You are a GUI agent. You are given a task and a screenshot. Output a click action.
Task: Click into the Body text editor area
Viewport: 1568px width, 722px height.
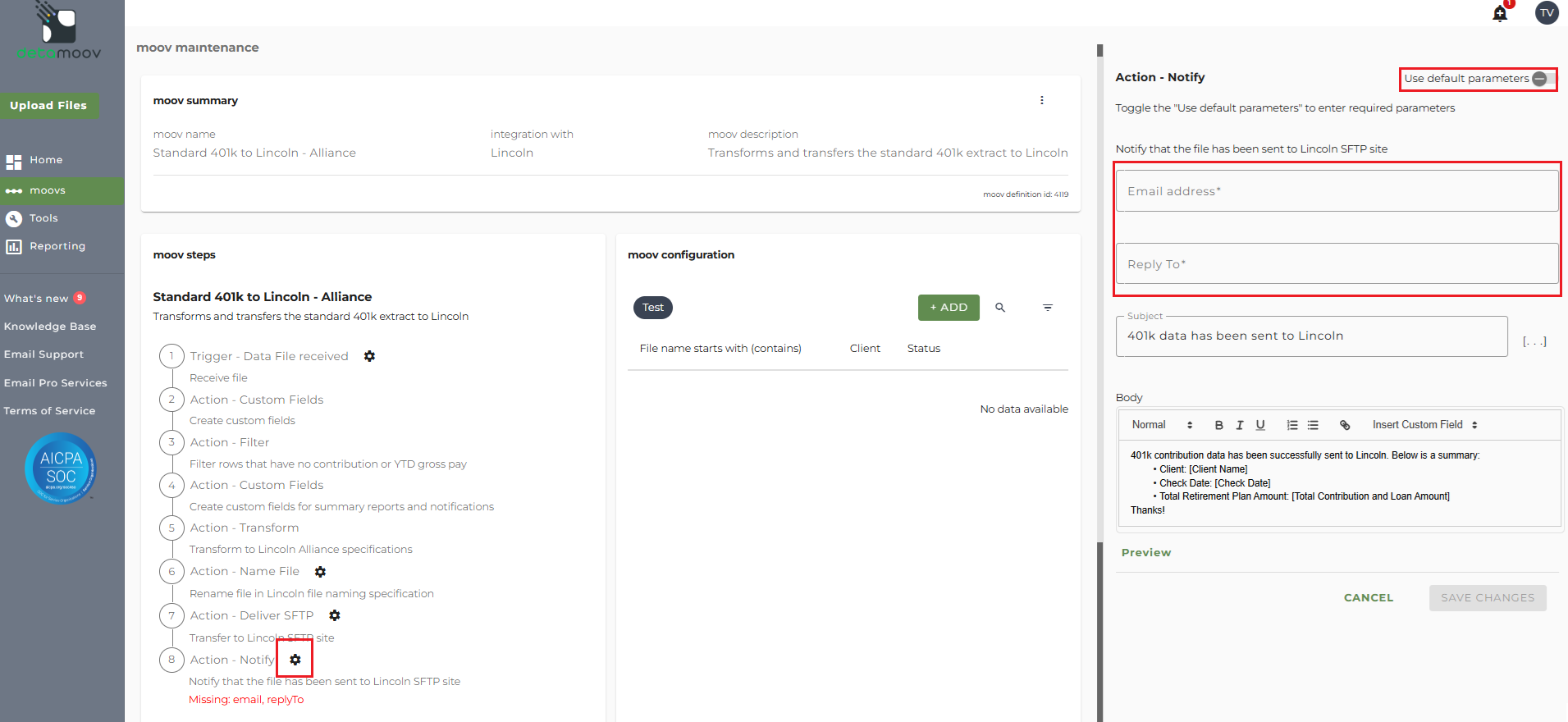click(x=1339, y=483)
